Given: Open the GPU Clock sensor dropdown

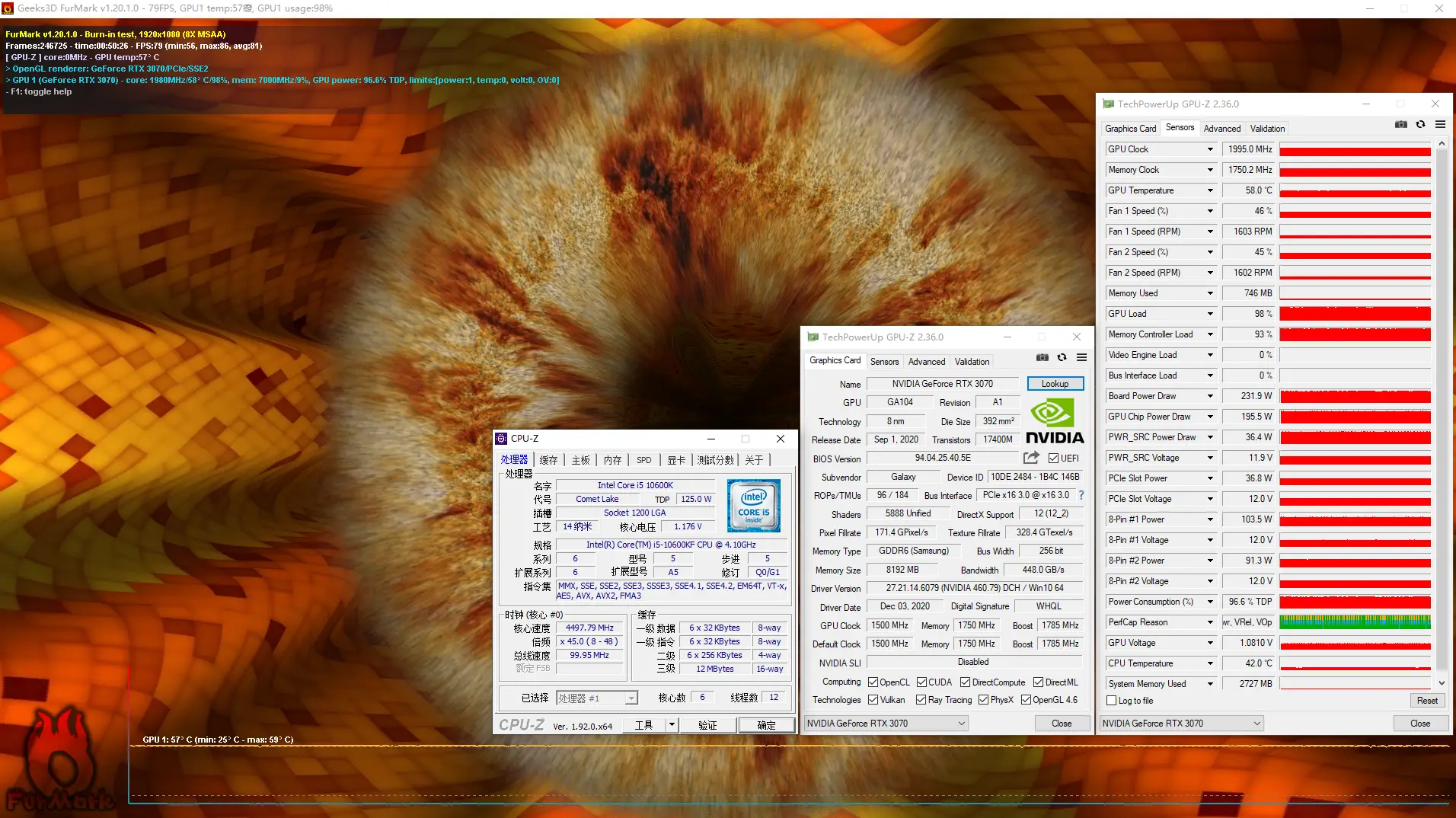Looking at the screenshot, I should pos(1209,149).
